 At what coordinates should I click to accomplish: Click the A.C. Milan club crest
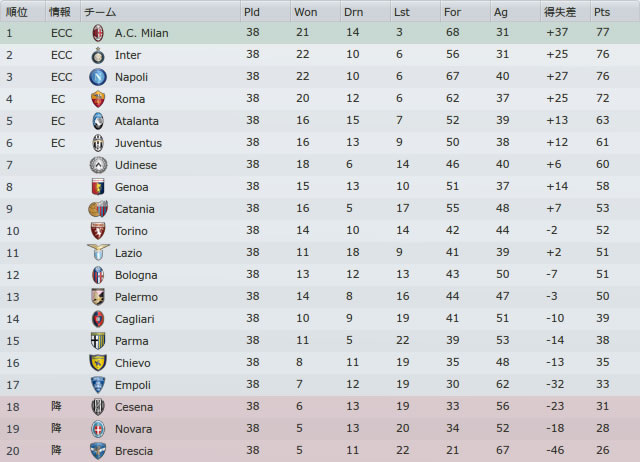click(x=98, y=33)
